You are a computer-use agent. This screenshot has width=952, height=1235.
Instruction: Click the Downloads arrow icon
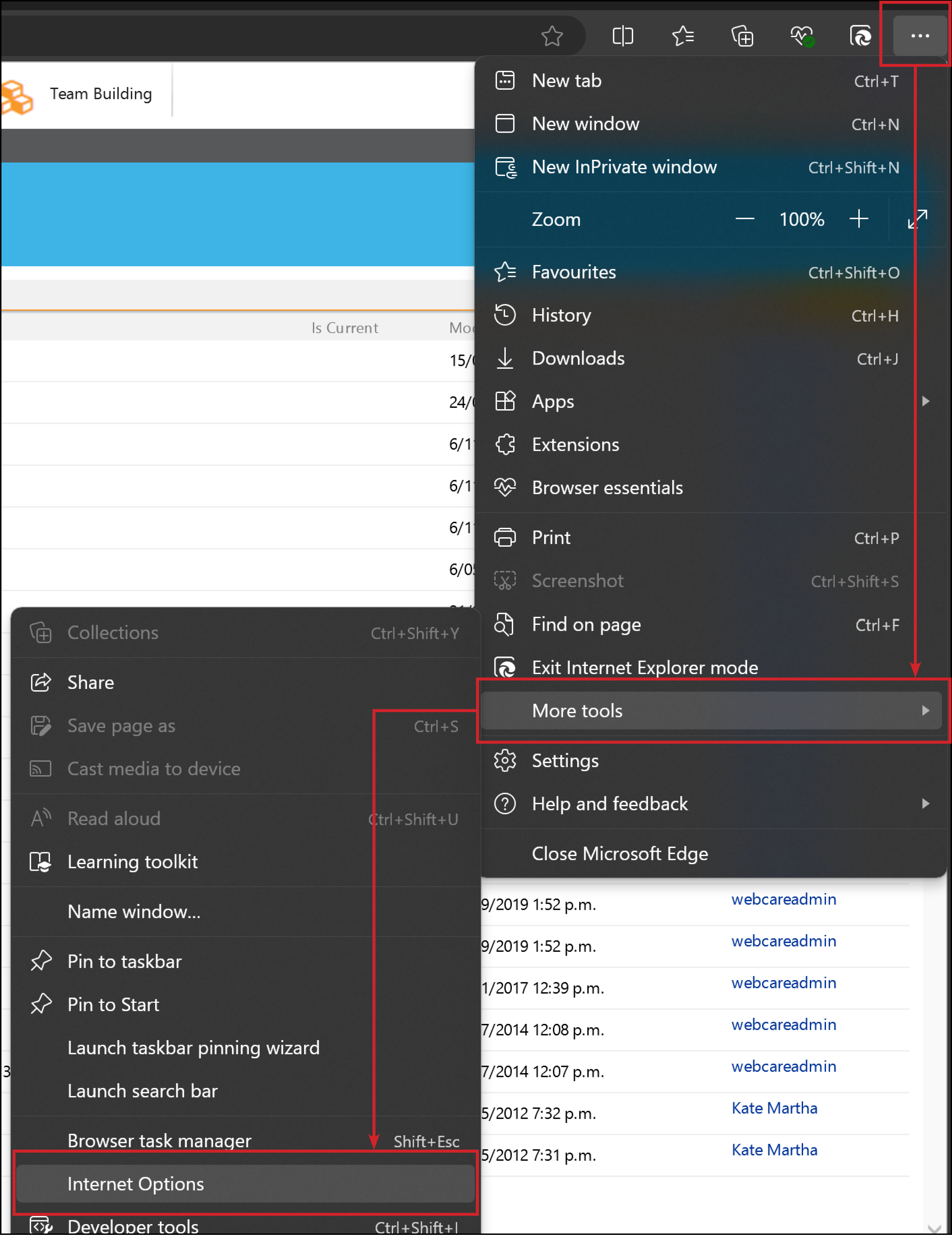[505, 359]
